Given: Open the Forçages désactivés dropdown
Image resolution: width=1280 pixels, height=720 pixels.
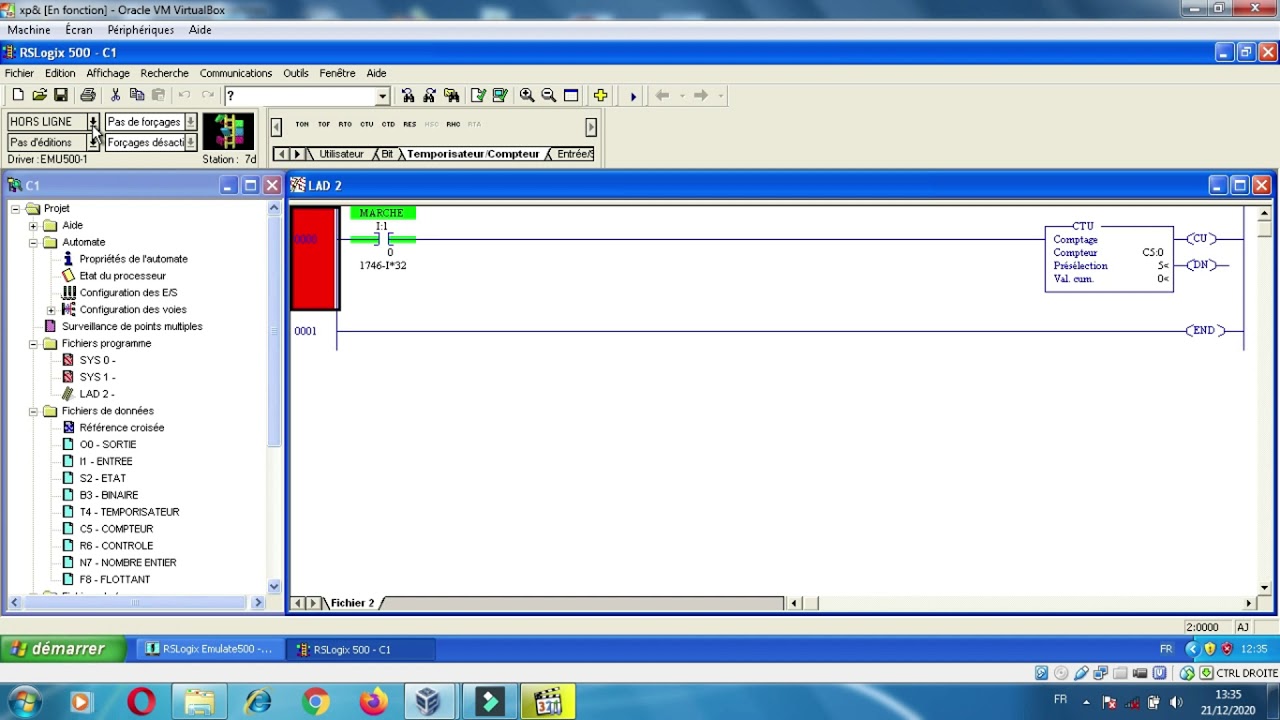Looking at the screenshot, I should click(190, 143).
